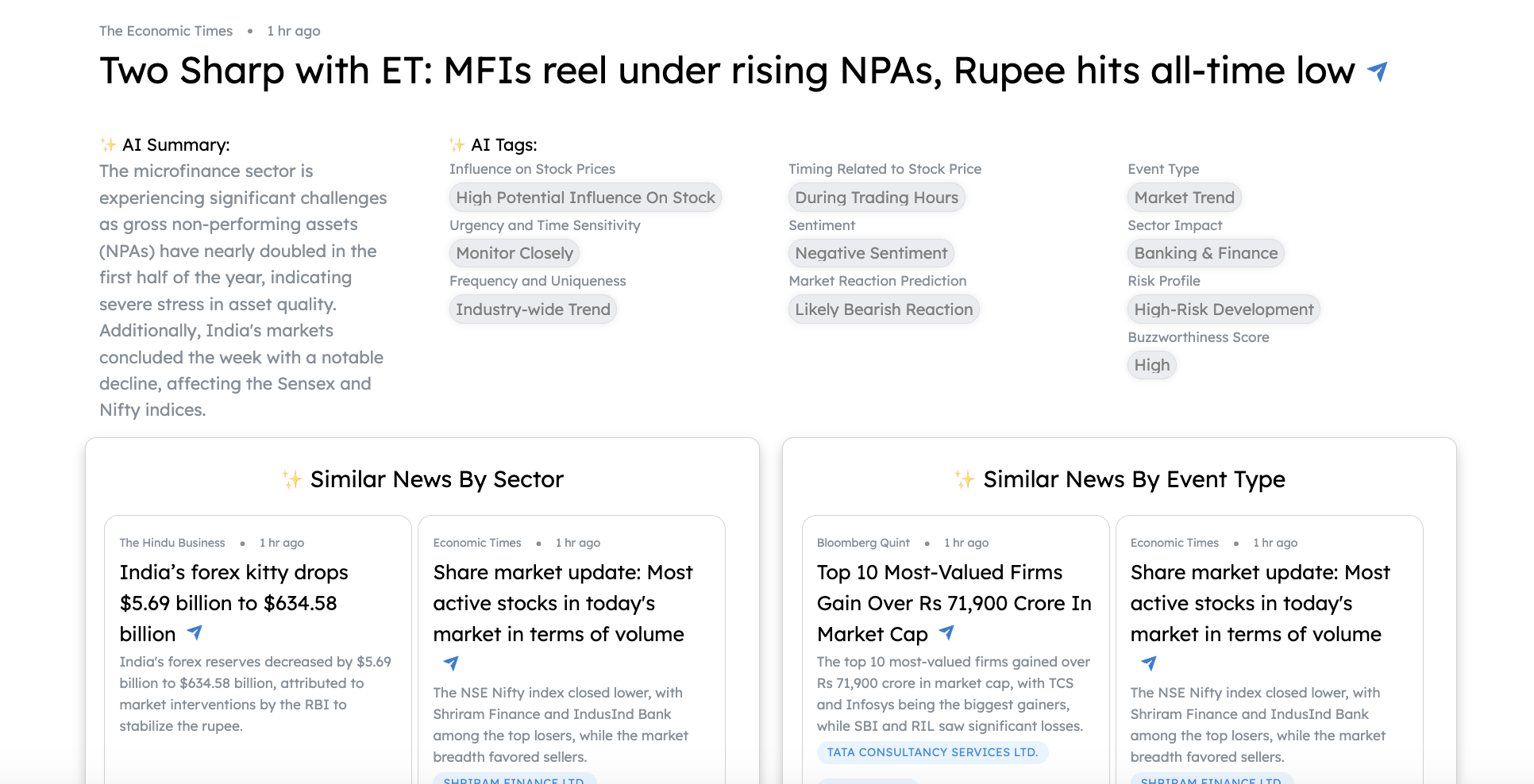Click sparkle icon beside Similar News By Event Type
This screenshot has width=1534, height=784.
click(x=965, y=479)
